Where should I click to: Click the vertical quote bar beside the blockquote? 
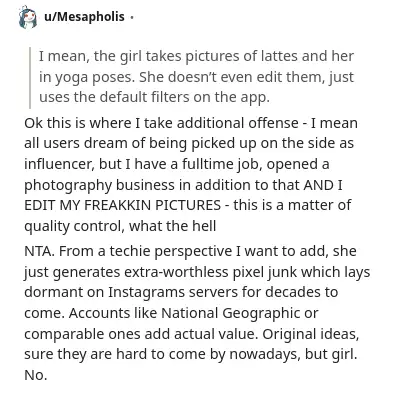(x=30, y=78)
